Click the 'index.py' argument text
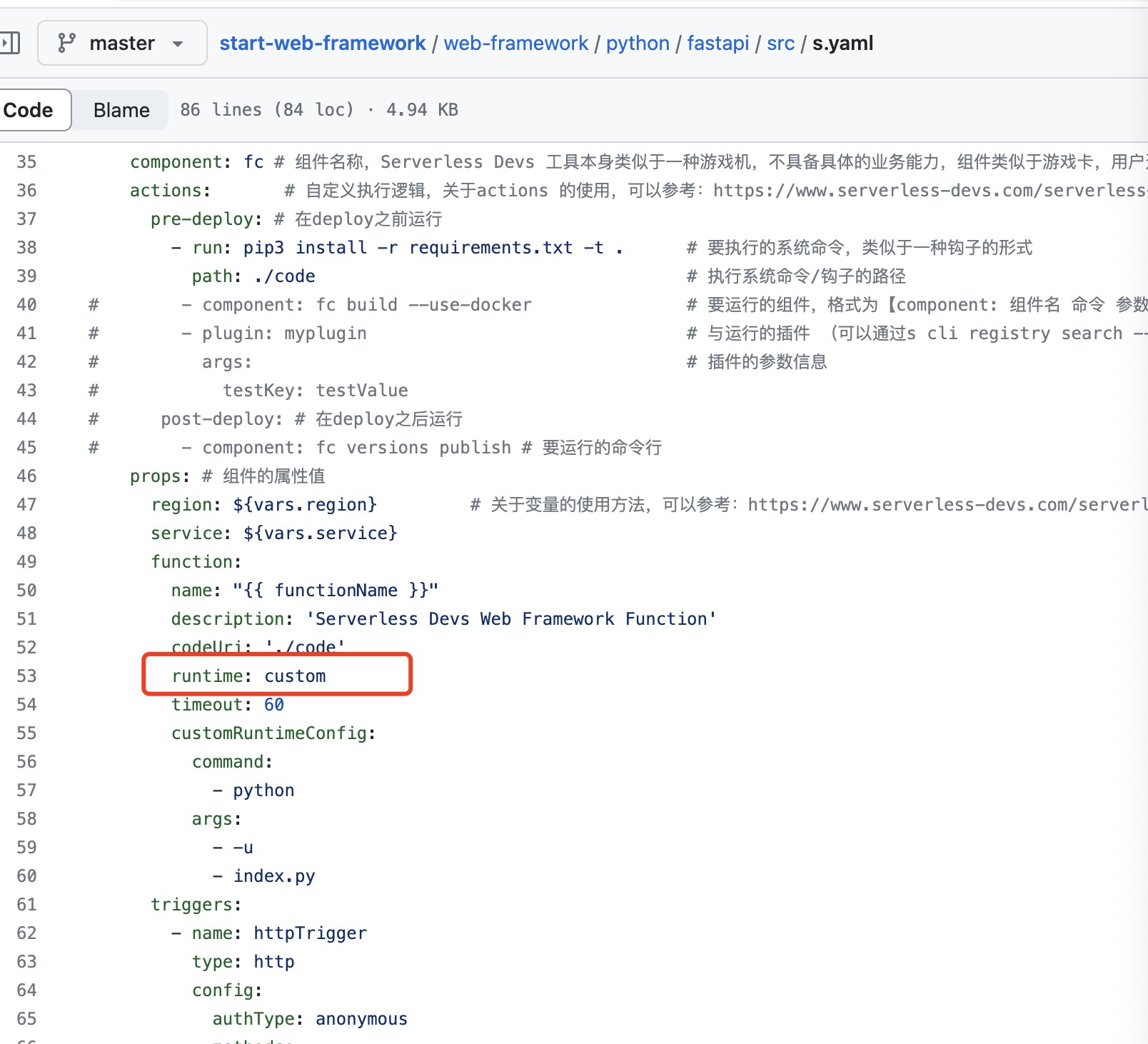1148x1044 pixels. pos(274,876)
